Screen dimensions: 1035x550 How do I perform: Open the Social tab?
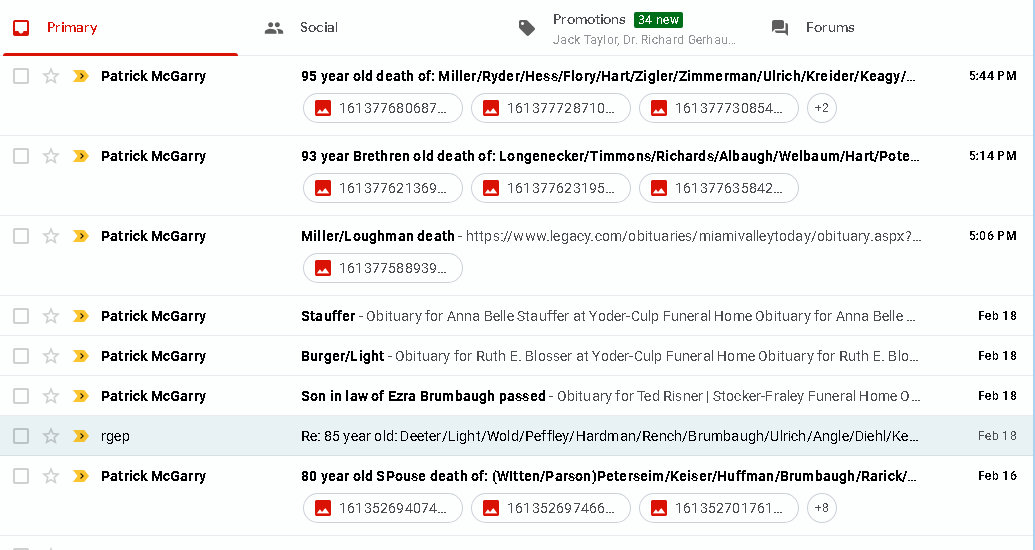[x=318, y=28]
